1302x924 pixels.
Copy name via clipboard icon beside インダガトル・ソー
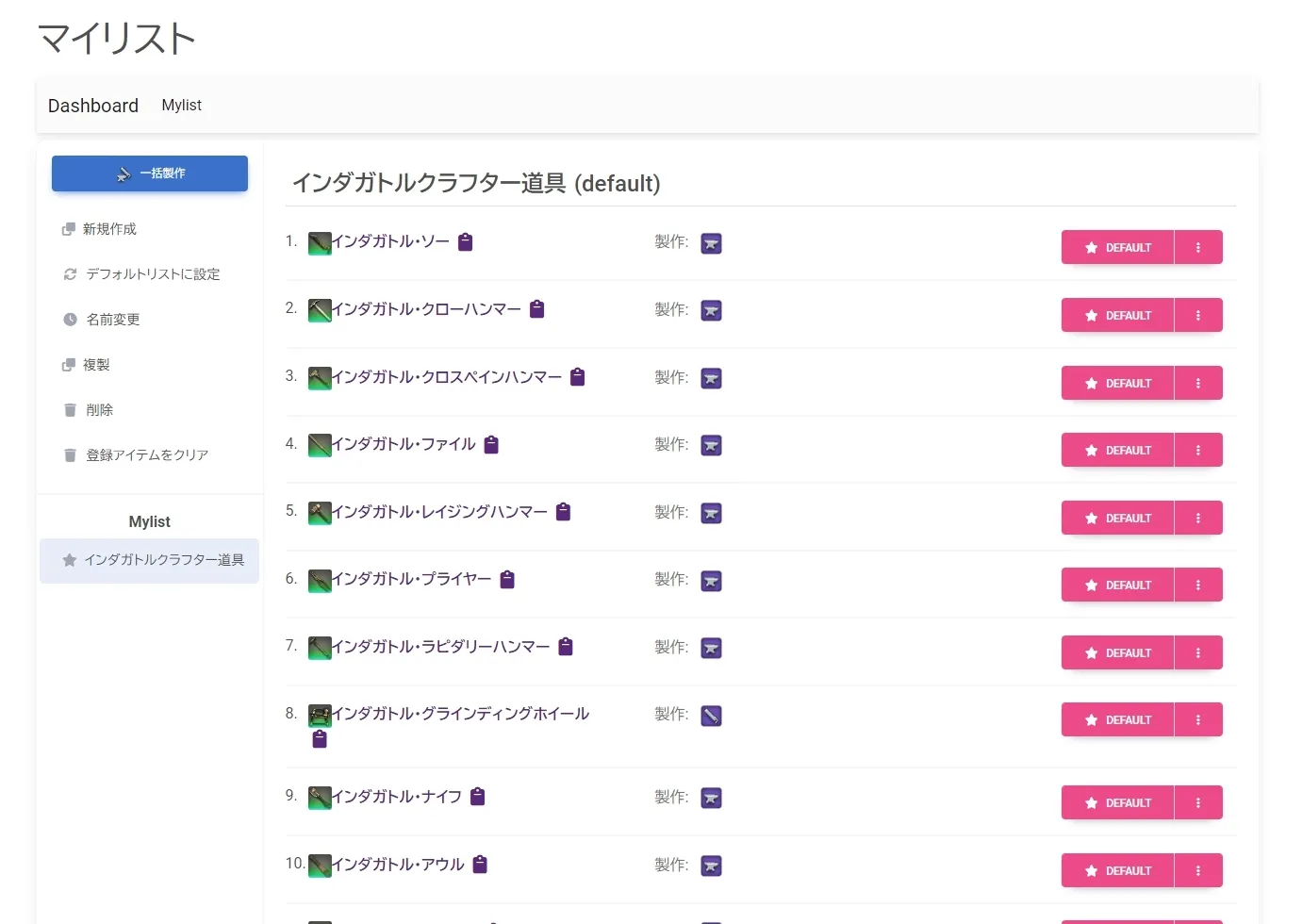point(465,242)
